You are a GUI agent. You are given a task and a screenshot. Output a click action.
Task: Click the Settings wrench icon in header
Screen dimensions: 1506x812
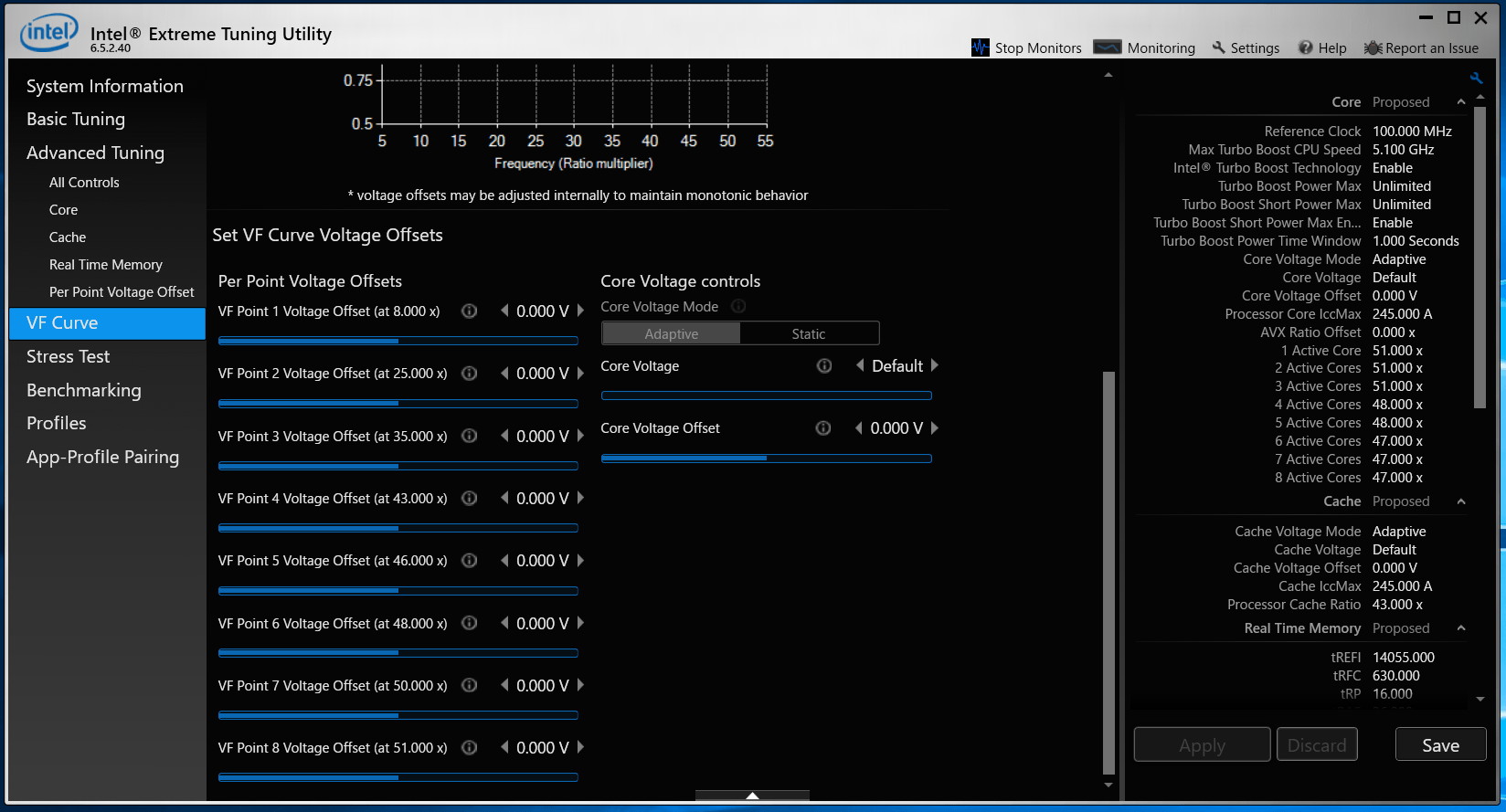[1218, 47]
